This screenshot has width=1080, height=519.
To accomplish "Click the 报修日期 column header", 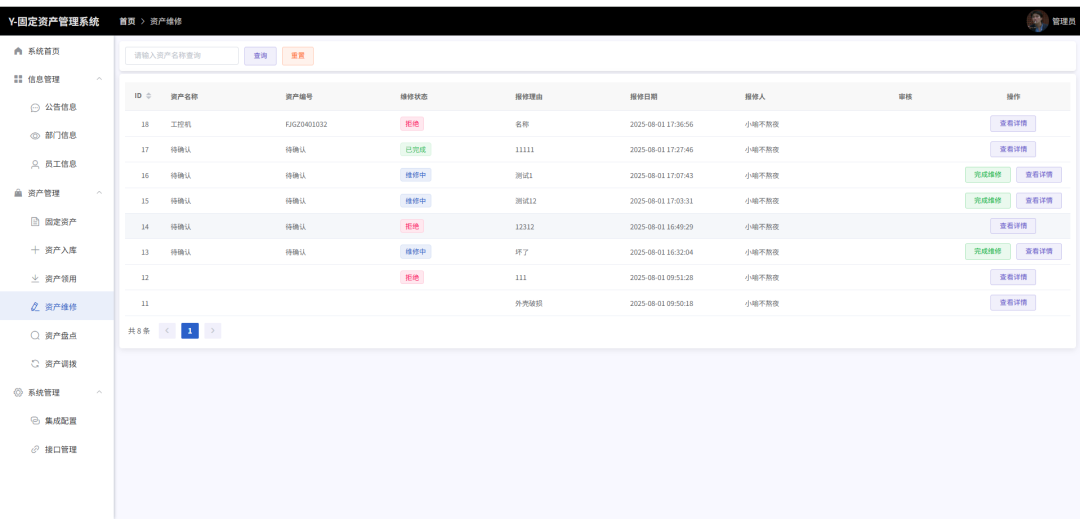I will click(643, 96).
